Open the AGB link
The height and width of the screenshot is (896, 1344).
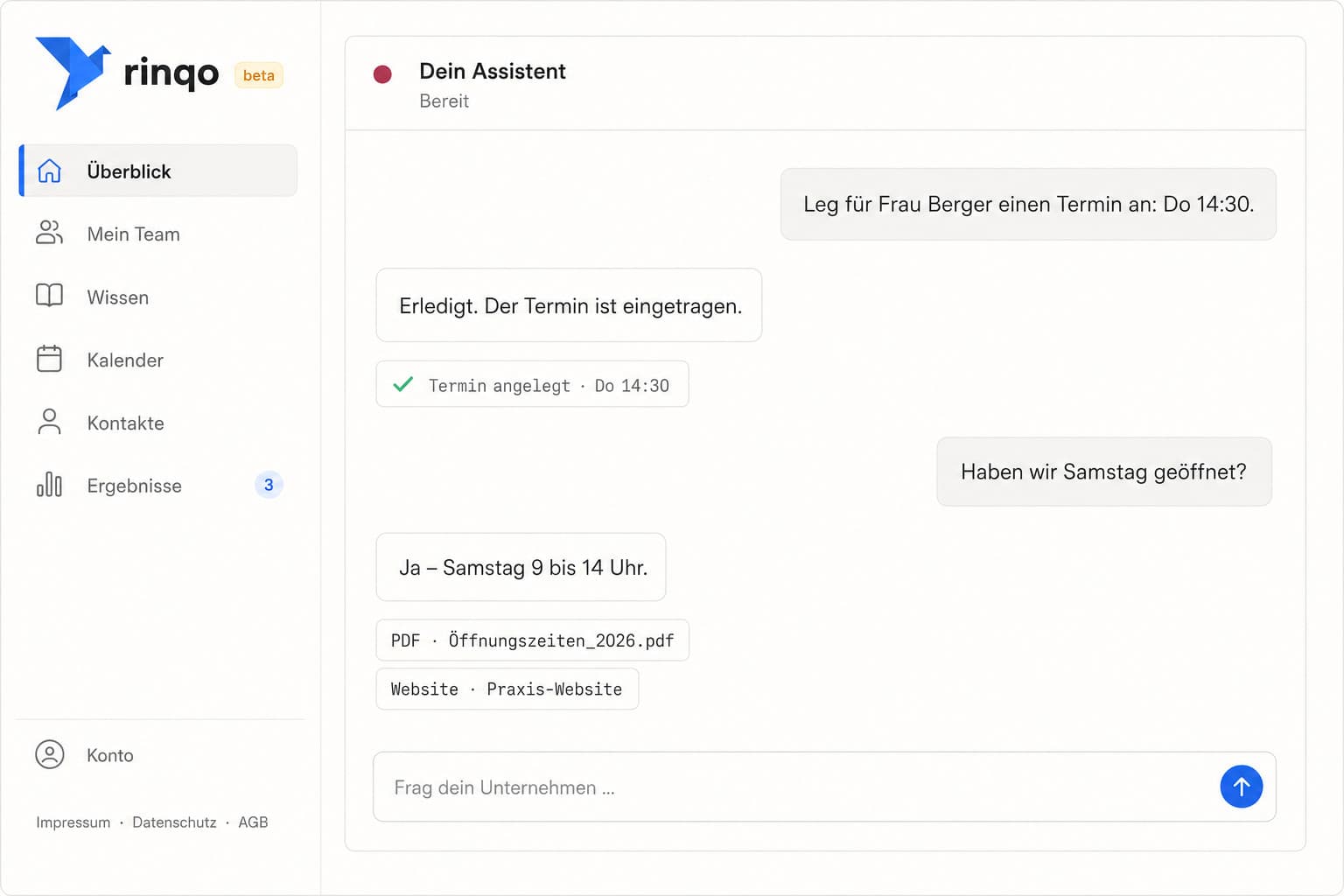click(x=253, y=822)
